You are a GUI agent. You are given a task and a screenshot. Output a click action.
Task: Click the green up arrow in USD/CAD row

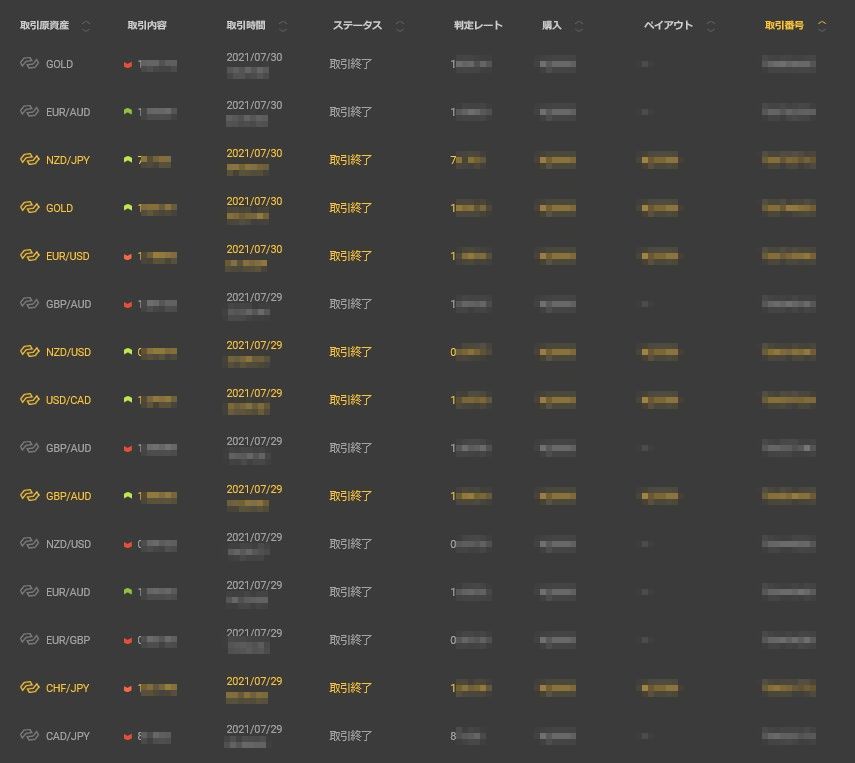click(x=128, y=400)
